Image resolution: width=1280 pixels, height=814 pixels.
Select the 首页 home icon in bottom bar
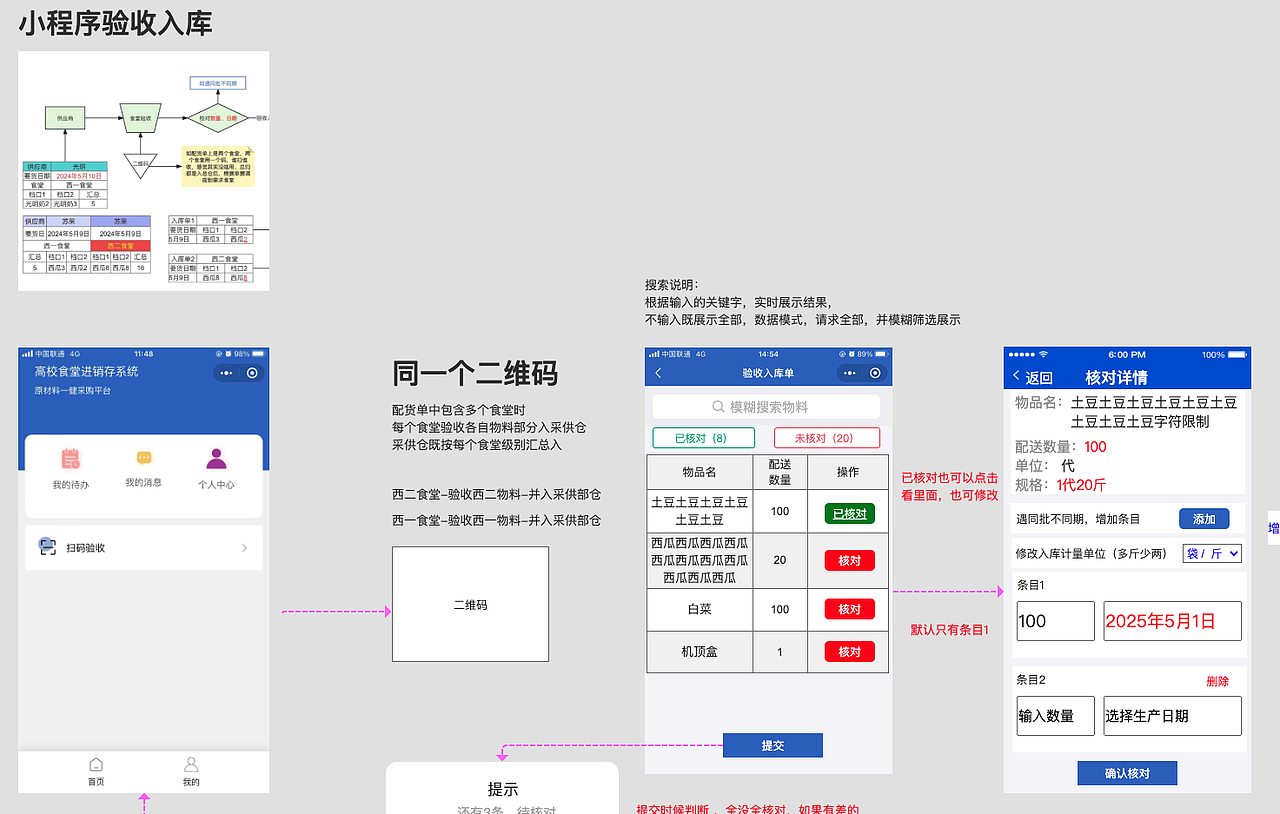pyautogui.click(x=96, y=766)
